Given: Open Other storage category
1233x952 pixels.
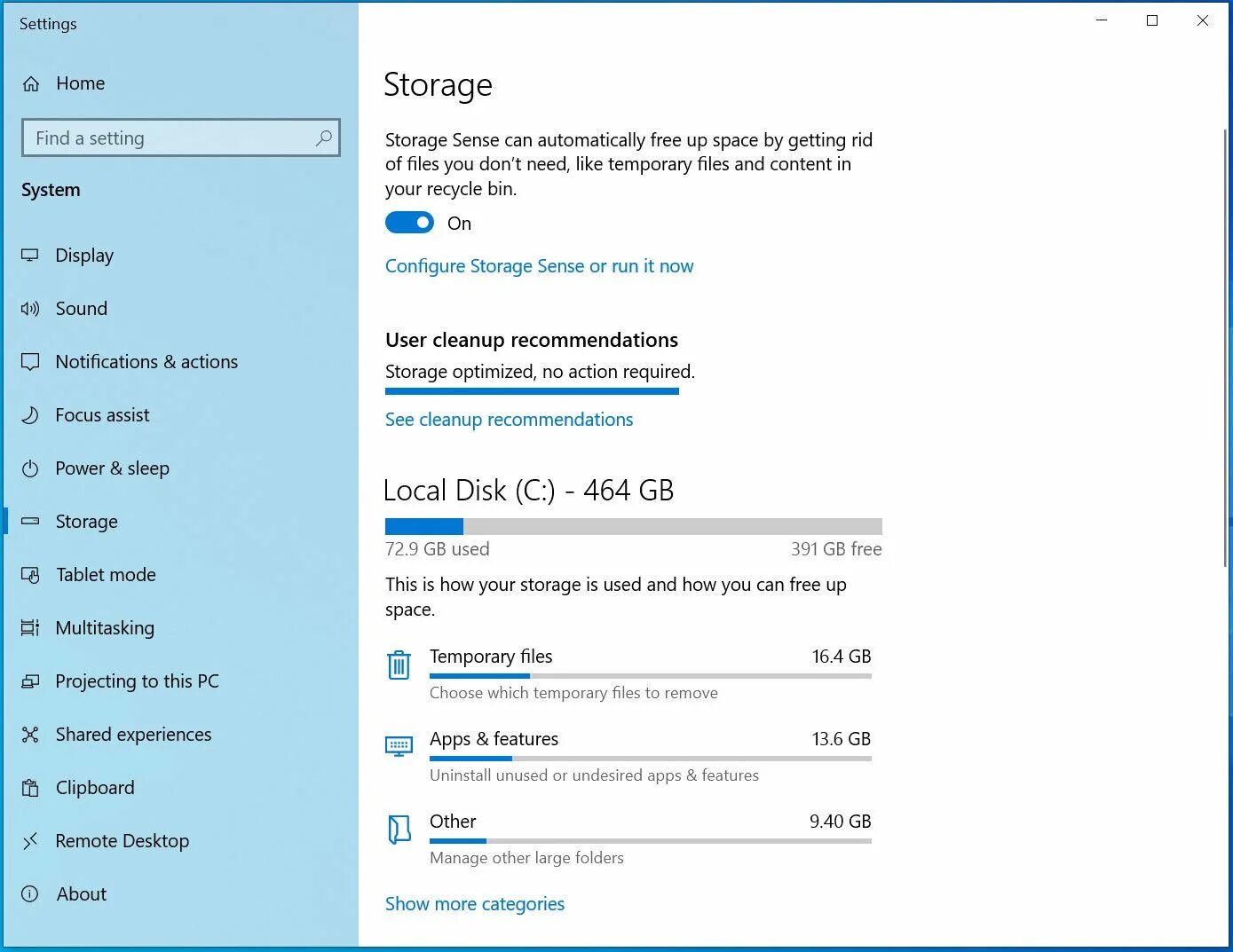Looking at the screenshot, I should 628,839.
